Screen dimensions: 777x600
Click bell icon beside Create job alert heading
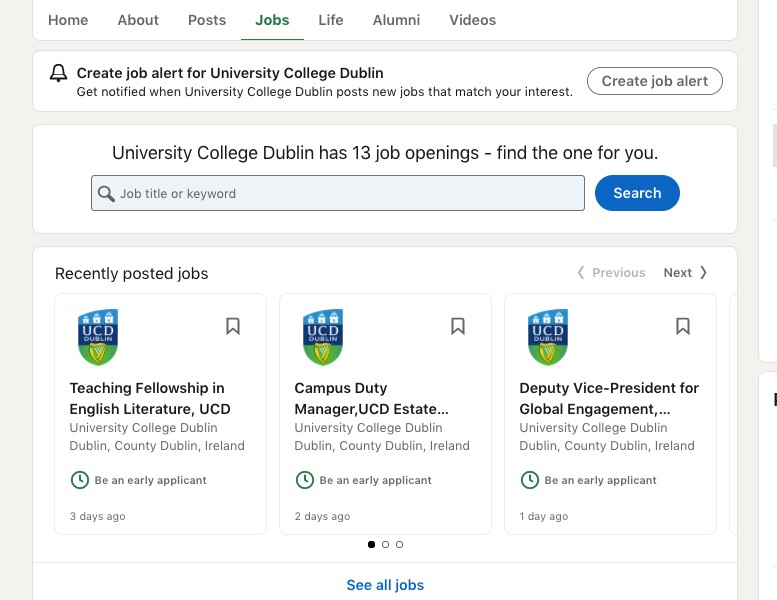[x=59, y=73]
